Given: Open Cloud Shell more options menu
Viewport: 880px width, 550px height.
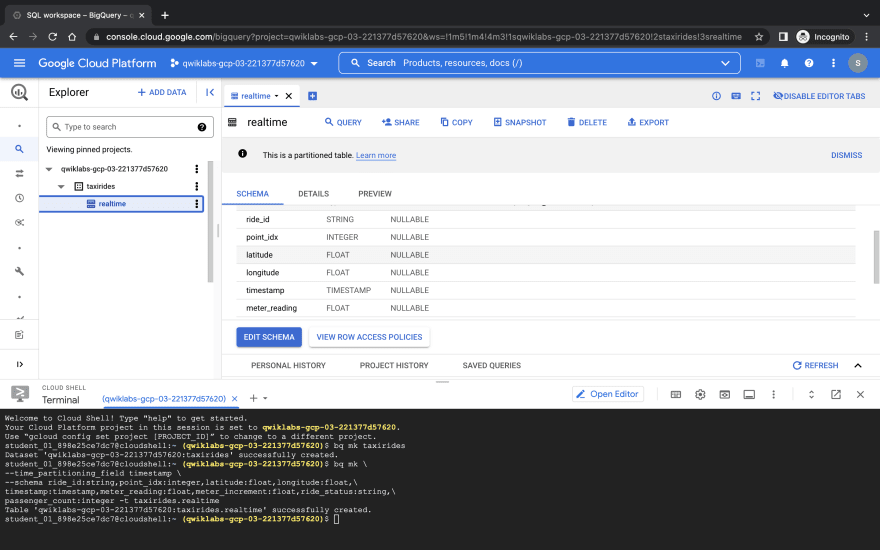Looking at the screenshot, I should tap(773, 395).
